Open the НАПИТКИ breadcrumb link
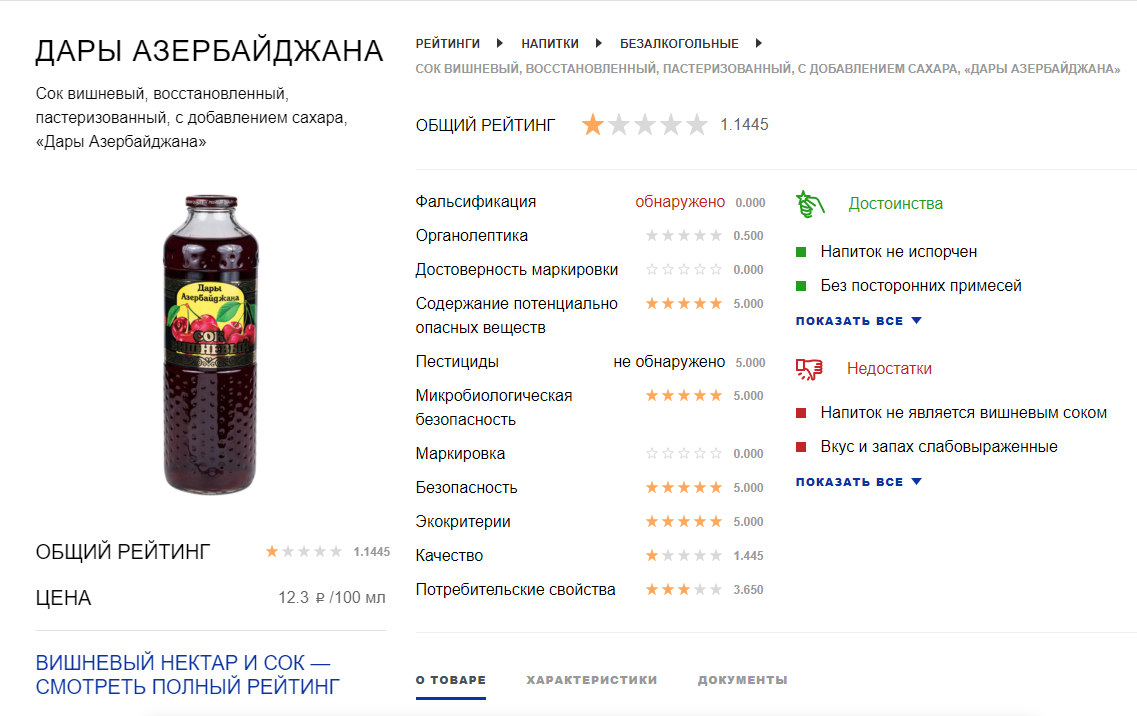The image size is (1137, 716). [x=550, y=44]
